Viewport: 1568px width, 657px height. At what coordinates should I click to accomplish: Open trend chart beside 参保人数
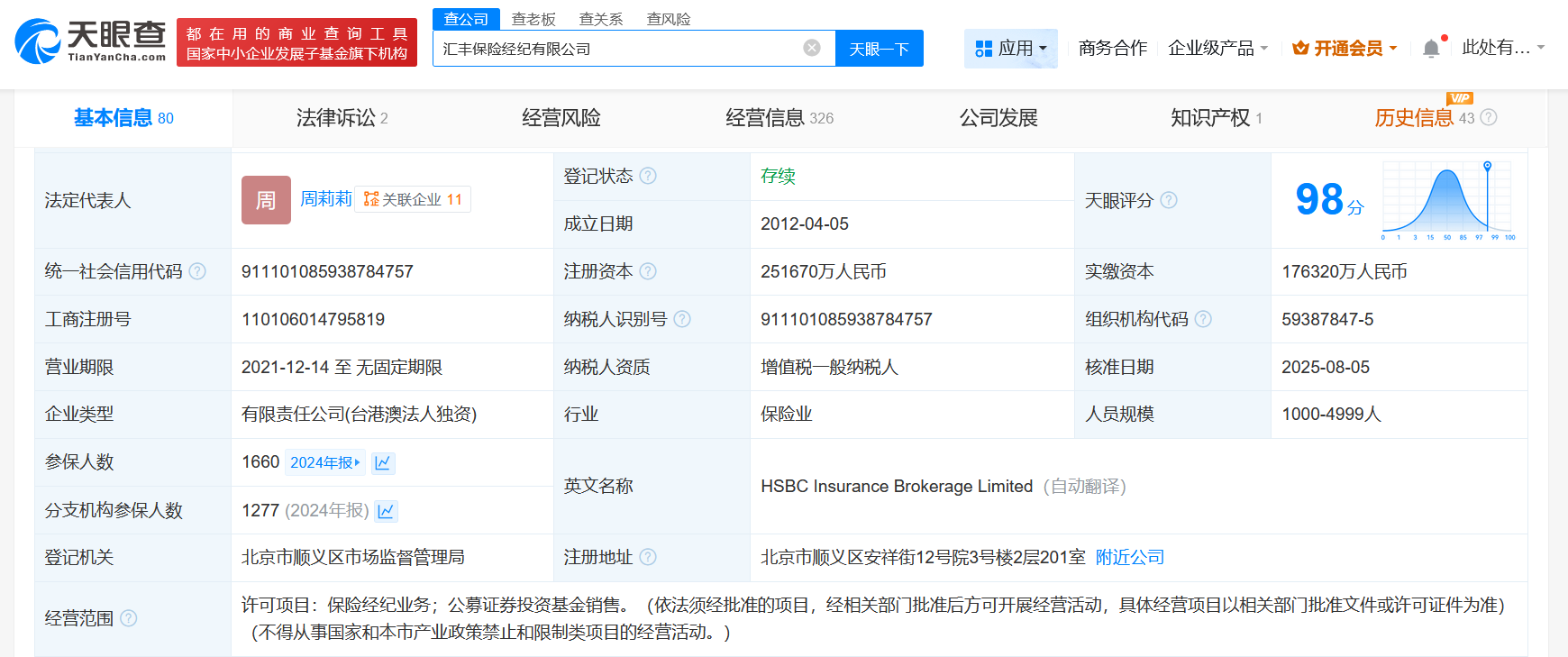(383, 463)
